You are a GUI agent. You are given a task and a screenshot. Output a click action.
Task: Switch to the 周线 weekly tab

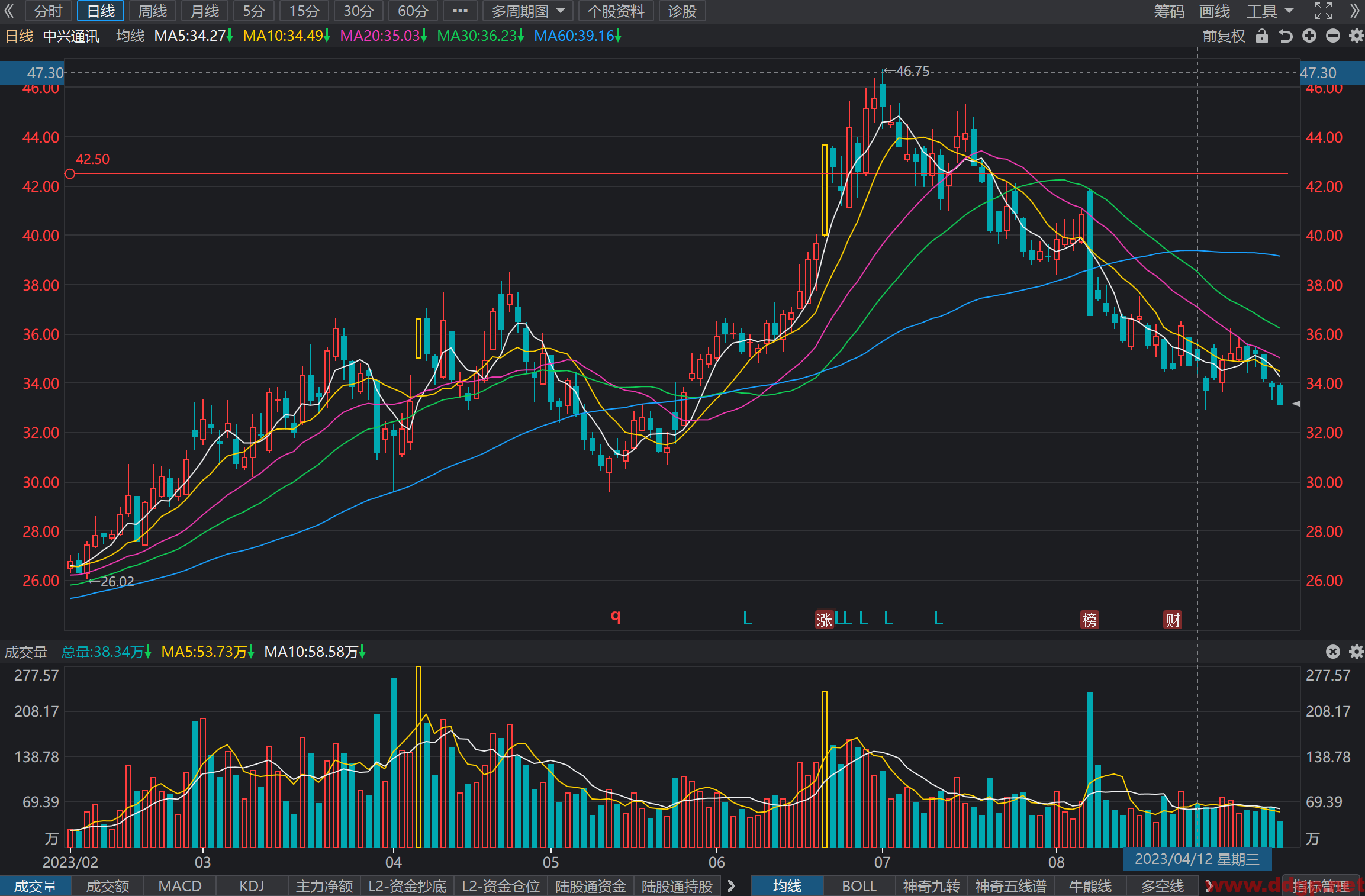(152, 11)
